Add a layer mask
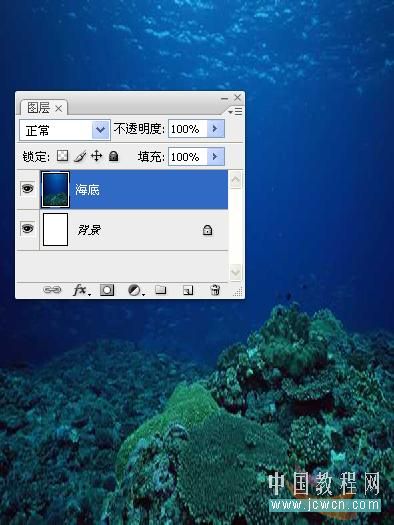 coord(107,290)
